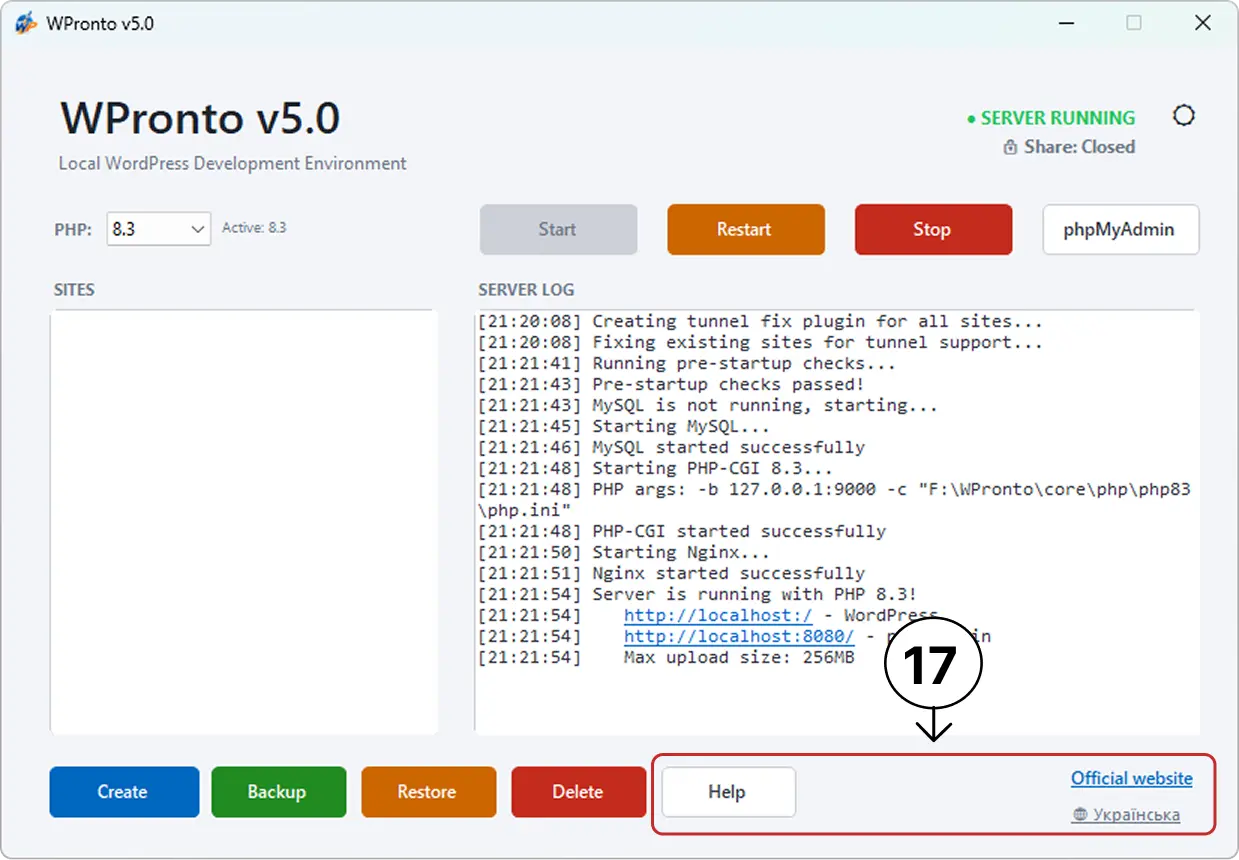Click the Share: Closed lock indicator
The image size is (1239, 860).
click(1069, 147)
